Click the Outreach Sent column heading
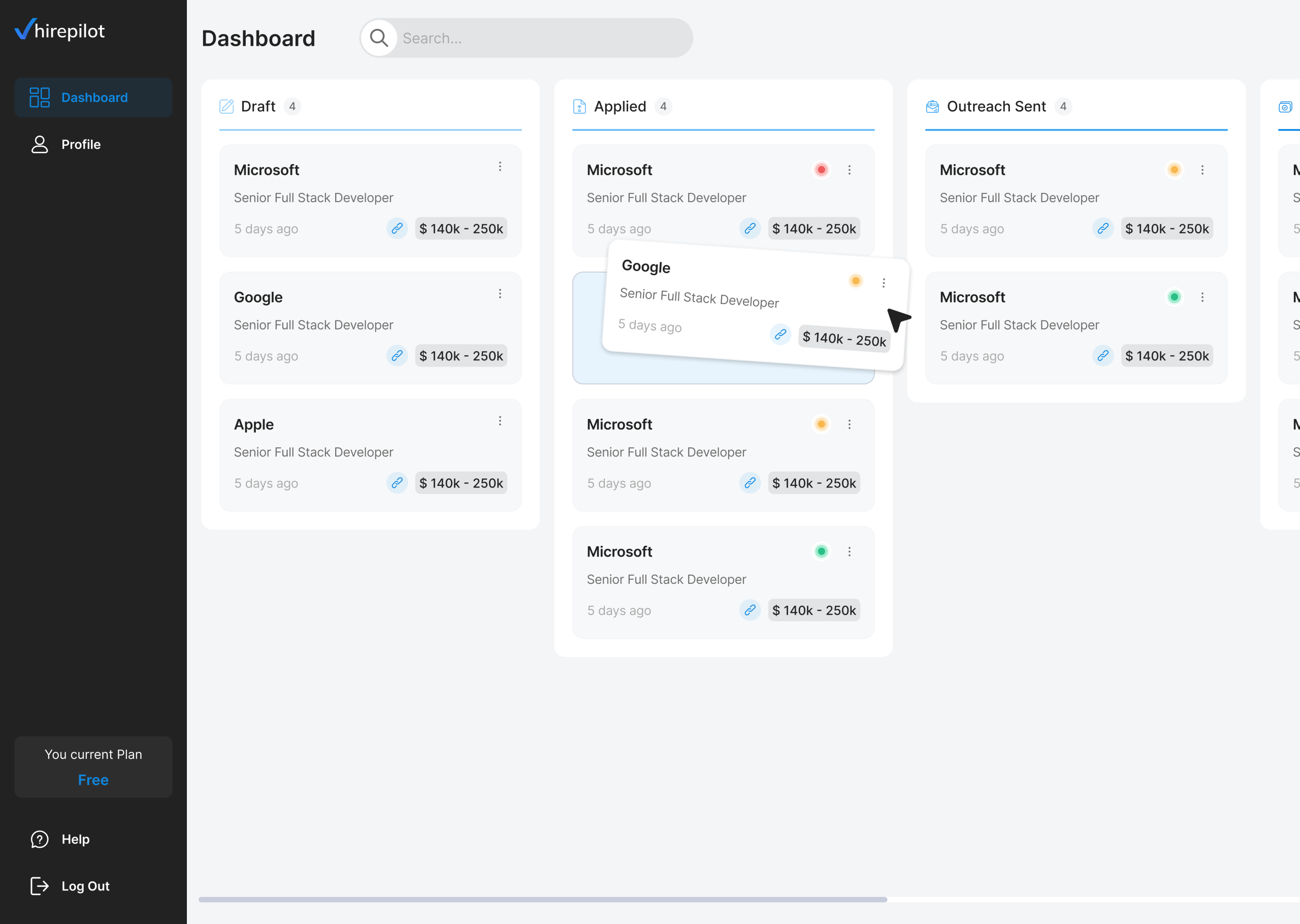 tap(996, 107)
